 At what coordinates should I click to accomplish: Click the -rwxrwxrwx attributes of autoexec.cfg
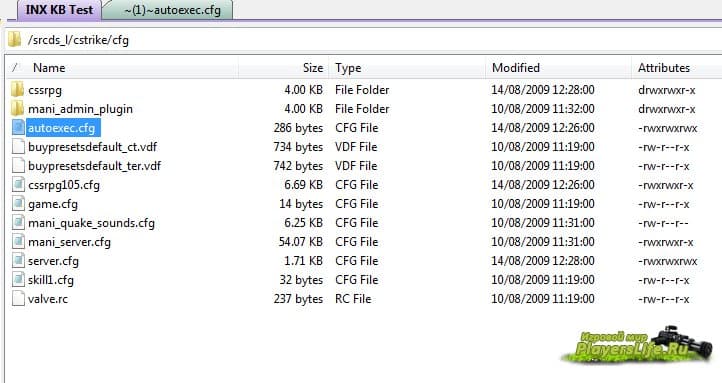point(668,128)
